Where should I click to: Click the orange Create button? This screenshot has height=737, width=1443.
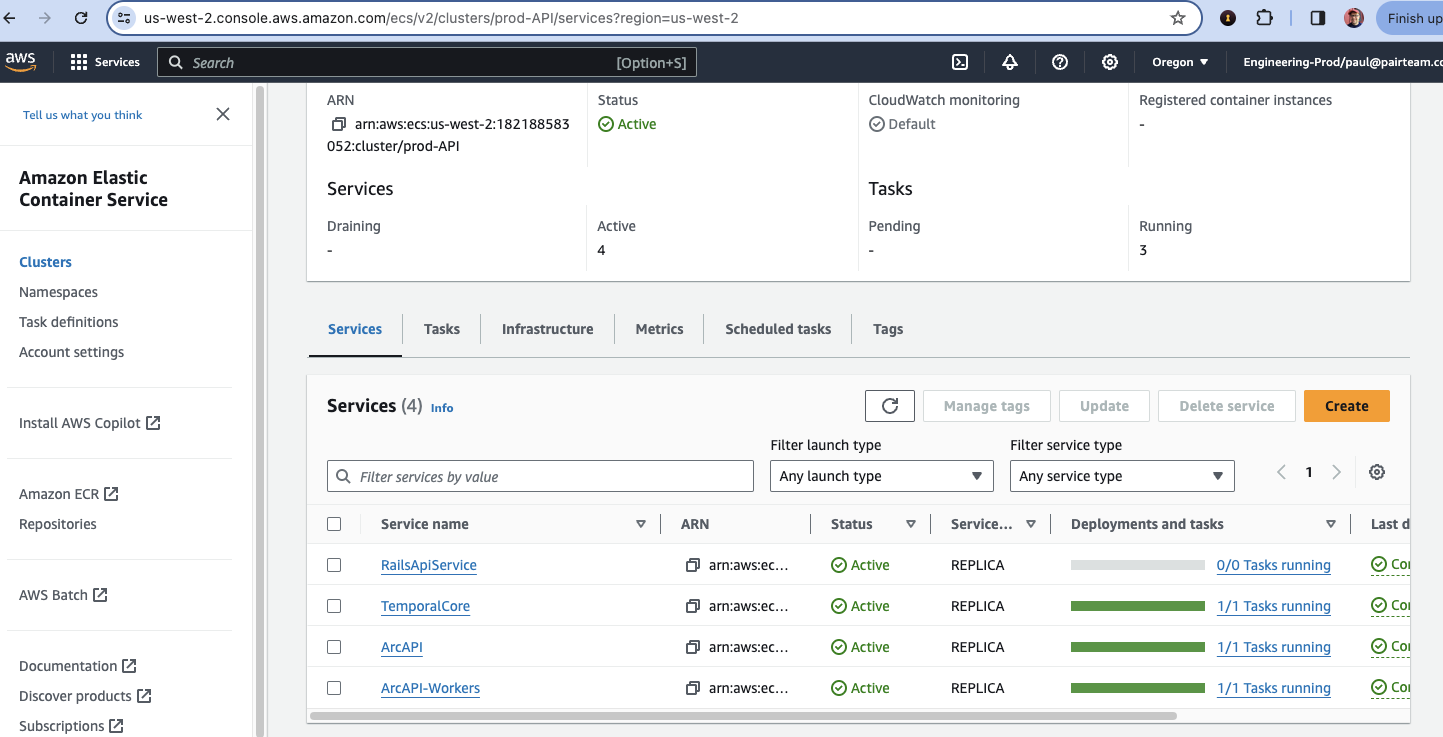coord(1347,406)
